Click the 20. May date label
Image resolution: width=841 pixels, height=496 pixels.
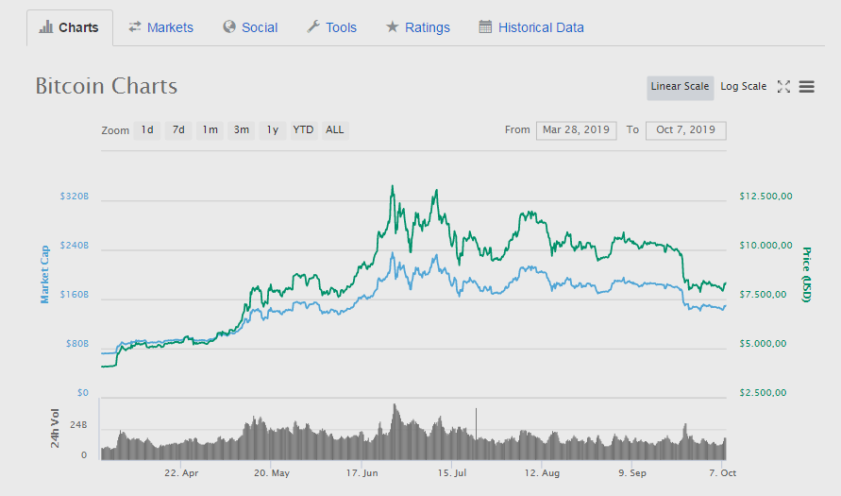[271, 473]
